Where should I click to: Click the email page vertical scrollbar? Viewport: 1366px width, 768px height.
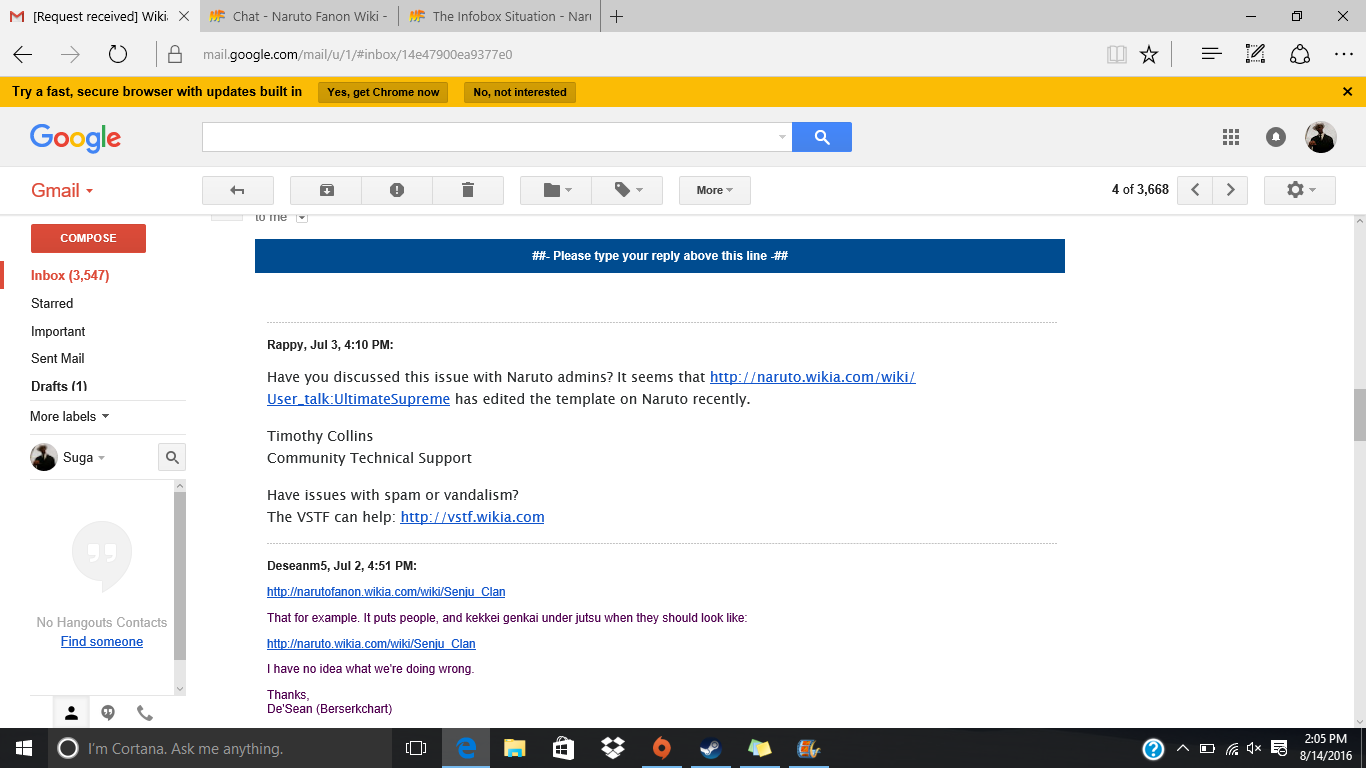click(x=1359, y=415)
